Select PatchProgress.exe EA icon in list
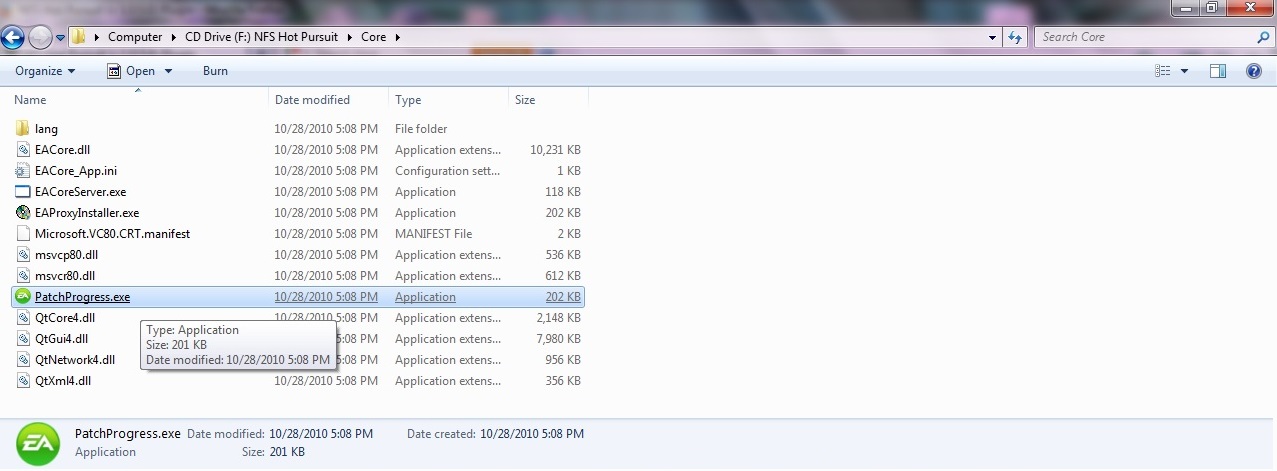 click(24, 297)
